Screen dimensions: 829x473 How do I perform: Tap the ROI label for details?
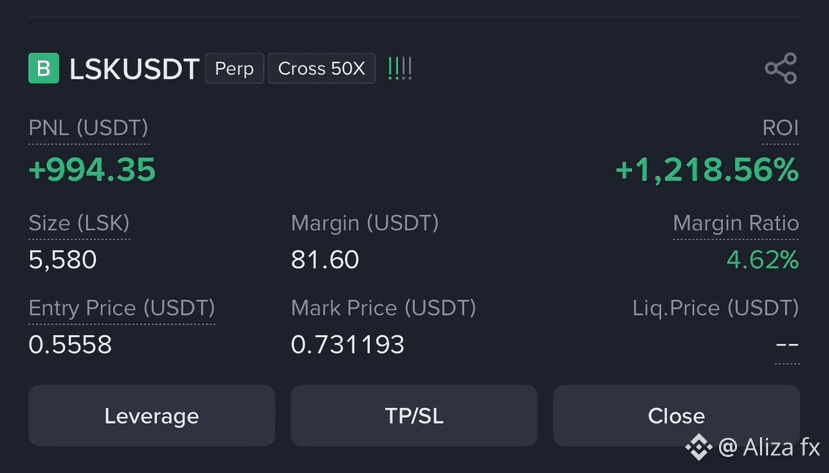780,128
